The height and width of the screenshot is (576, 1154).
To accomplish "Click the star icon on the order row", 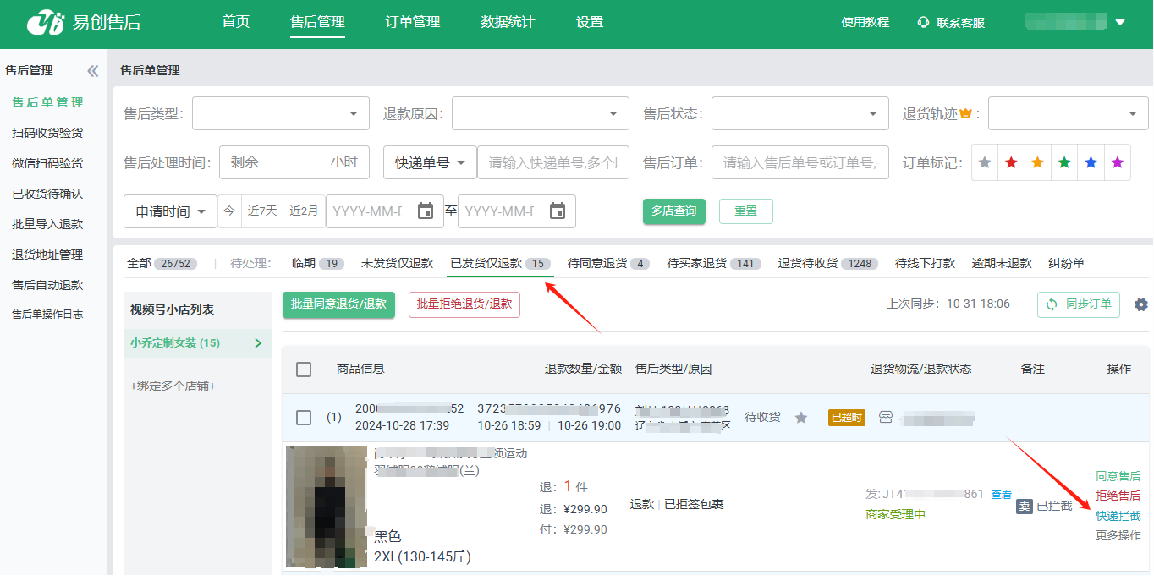I will (x=800, y=418).
